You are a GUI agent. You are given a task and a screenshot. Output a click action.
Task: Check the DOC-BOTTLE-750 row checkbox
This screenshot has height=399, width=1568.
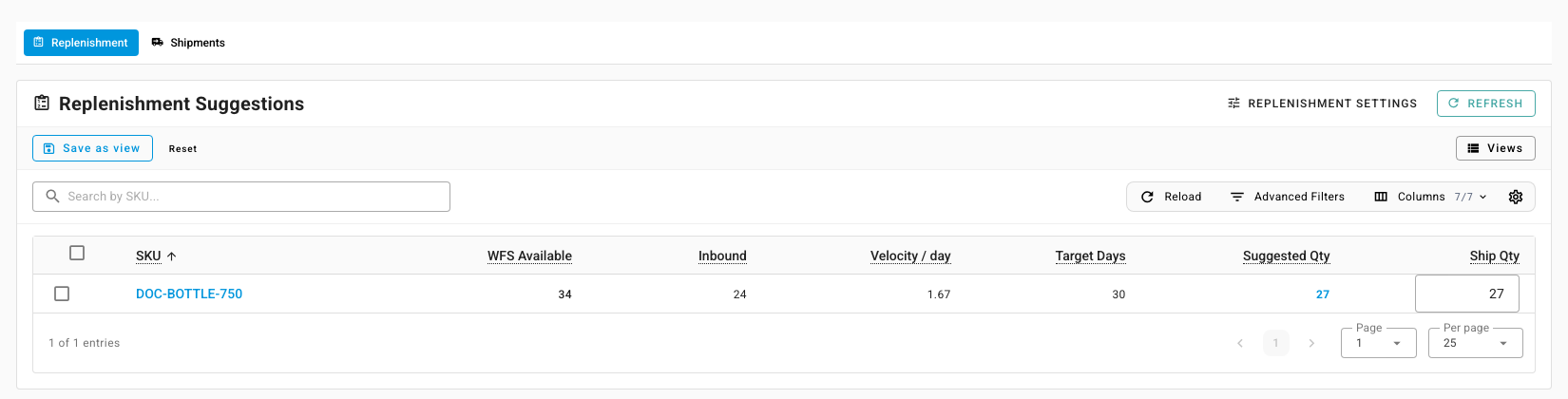[x=62, y=294]
